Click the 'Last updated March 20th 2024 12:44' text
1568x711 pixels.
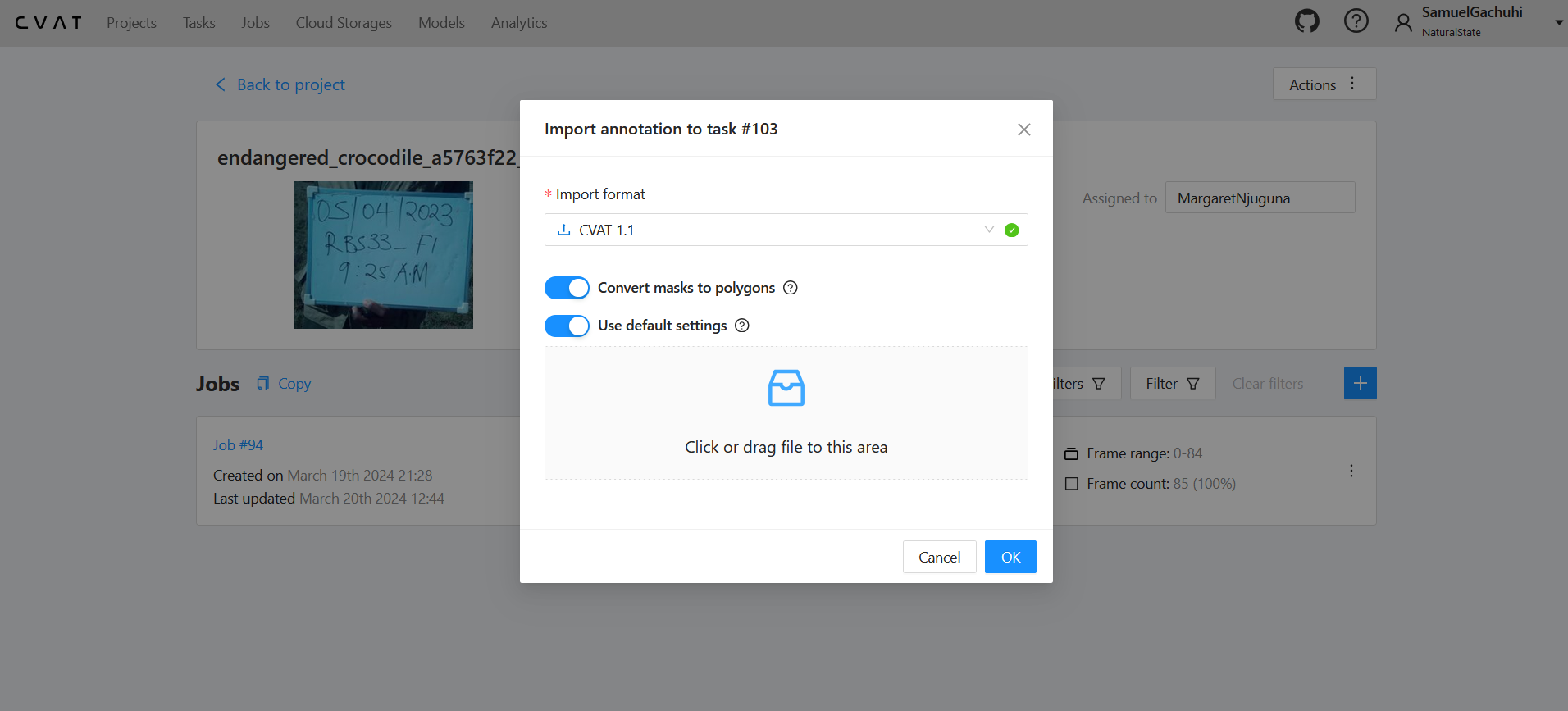(x=329, y=499)
